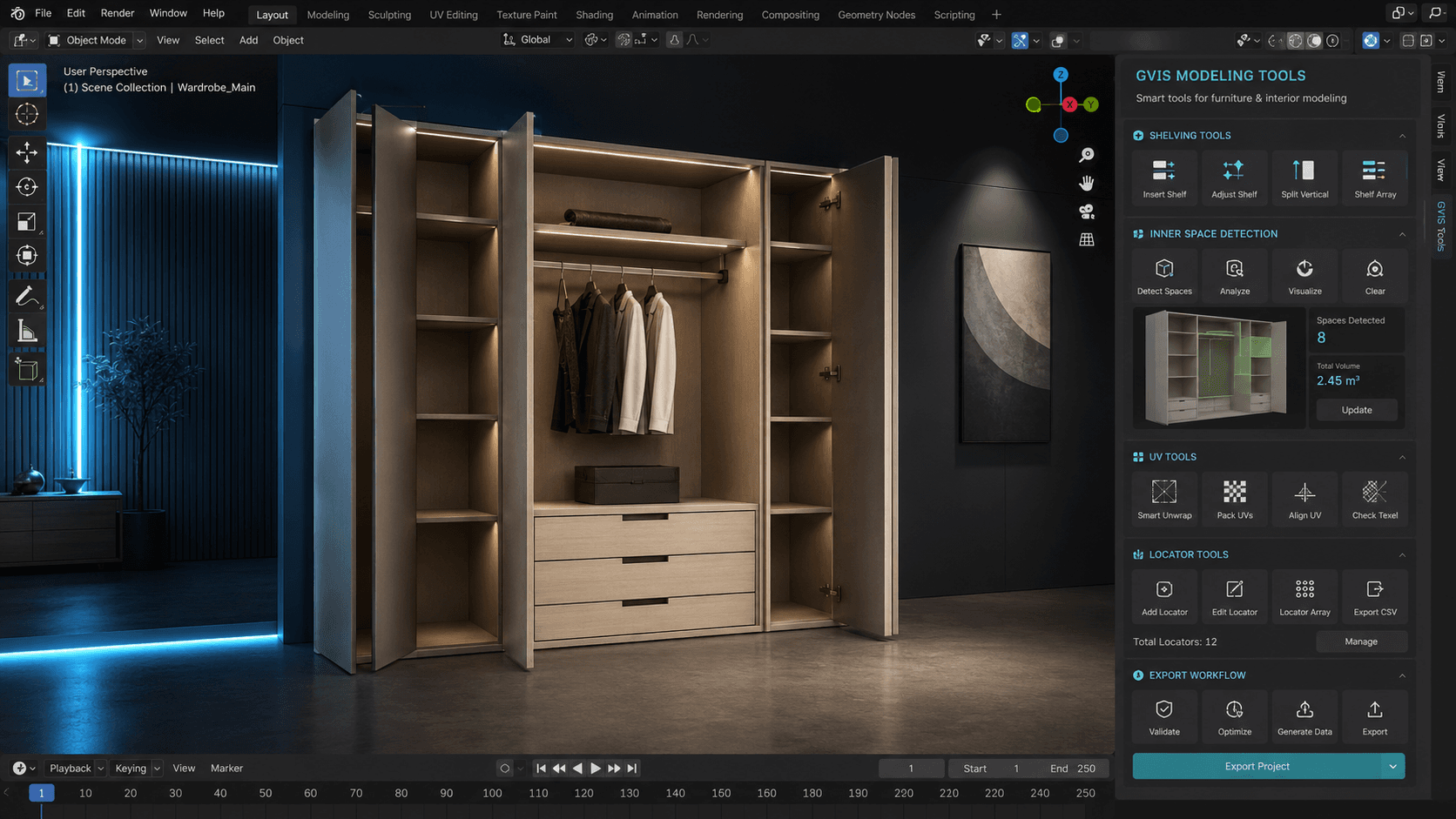Switch to Geometry Nodes workspace tab
This screenshot has height=819, width=1456.
pyautogui.click(x=876, y=15)
